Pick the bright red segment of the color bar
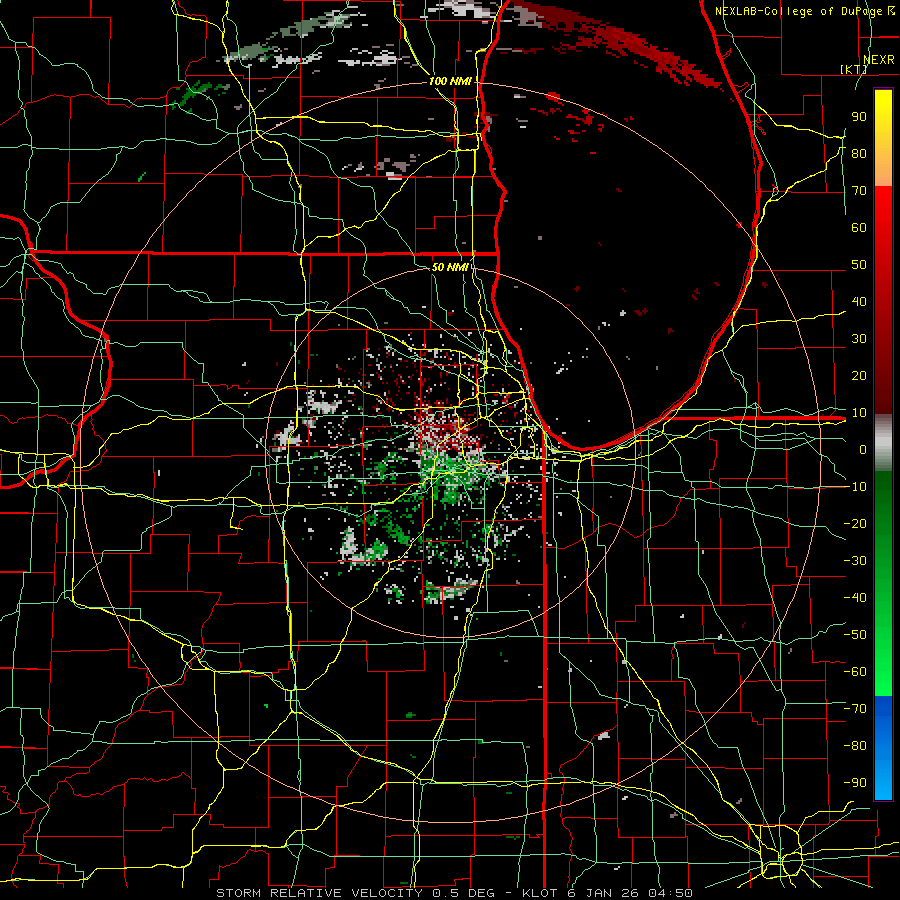This screenshot has width=900, height=900. pyautogui.click(x=883, y=218)
